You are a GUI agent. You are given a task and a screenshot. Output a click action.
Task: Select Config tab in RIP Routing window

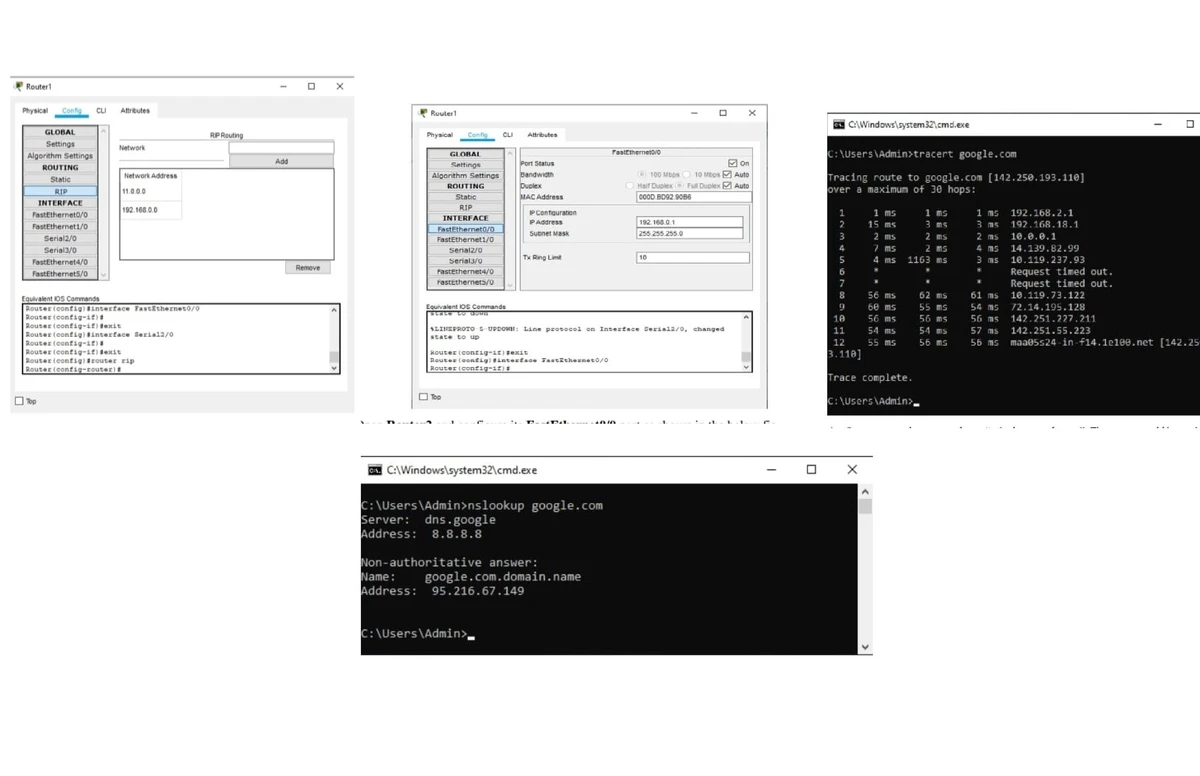(72, 111)
